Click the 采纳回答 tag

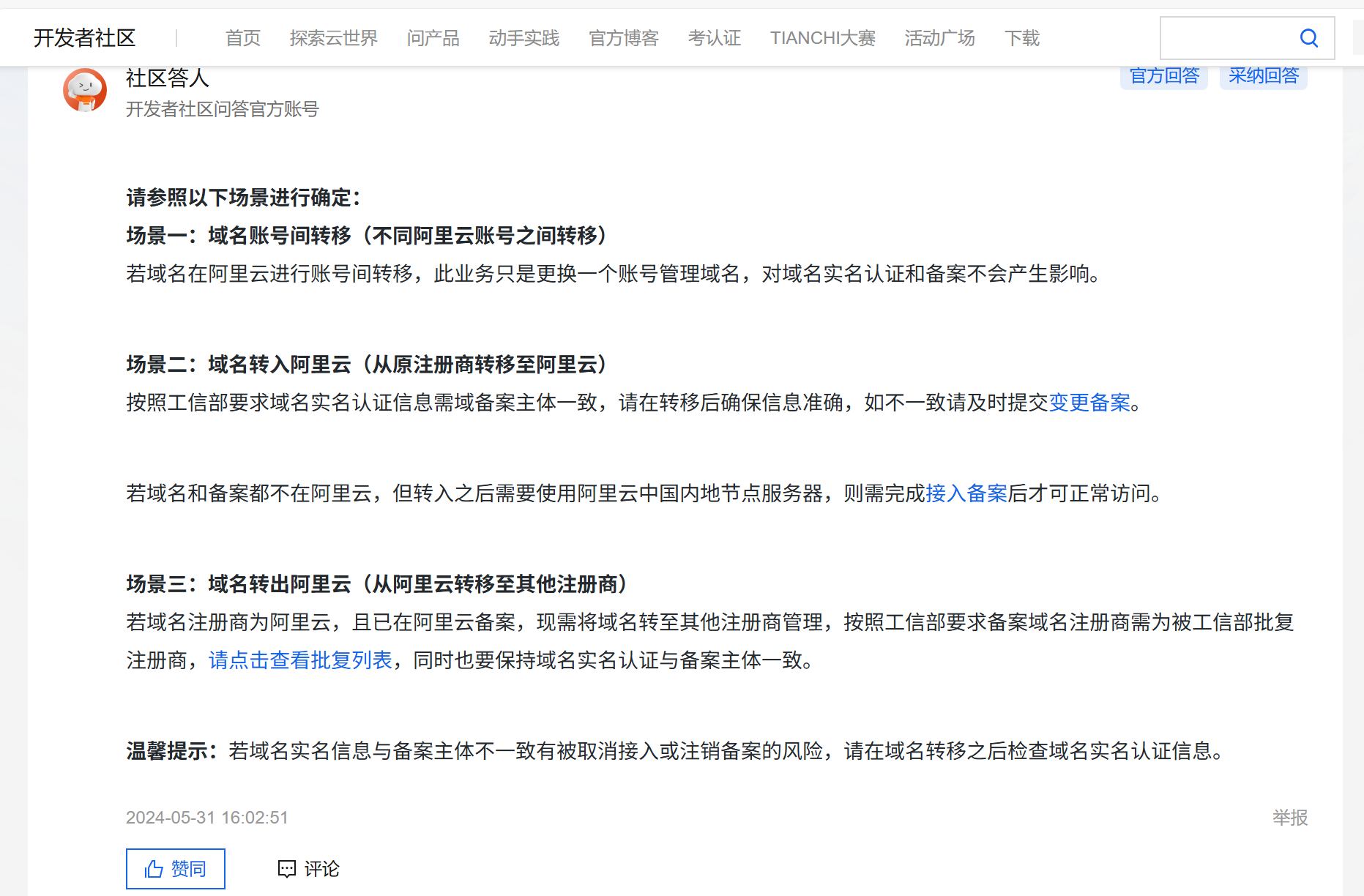click(x=1264, y=76)
